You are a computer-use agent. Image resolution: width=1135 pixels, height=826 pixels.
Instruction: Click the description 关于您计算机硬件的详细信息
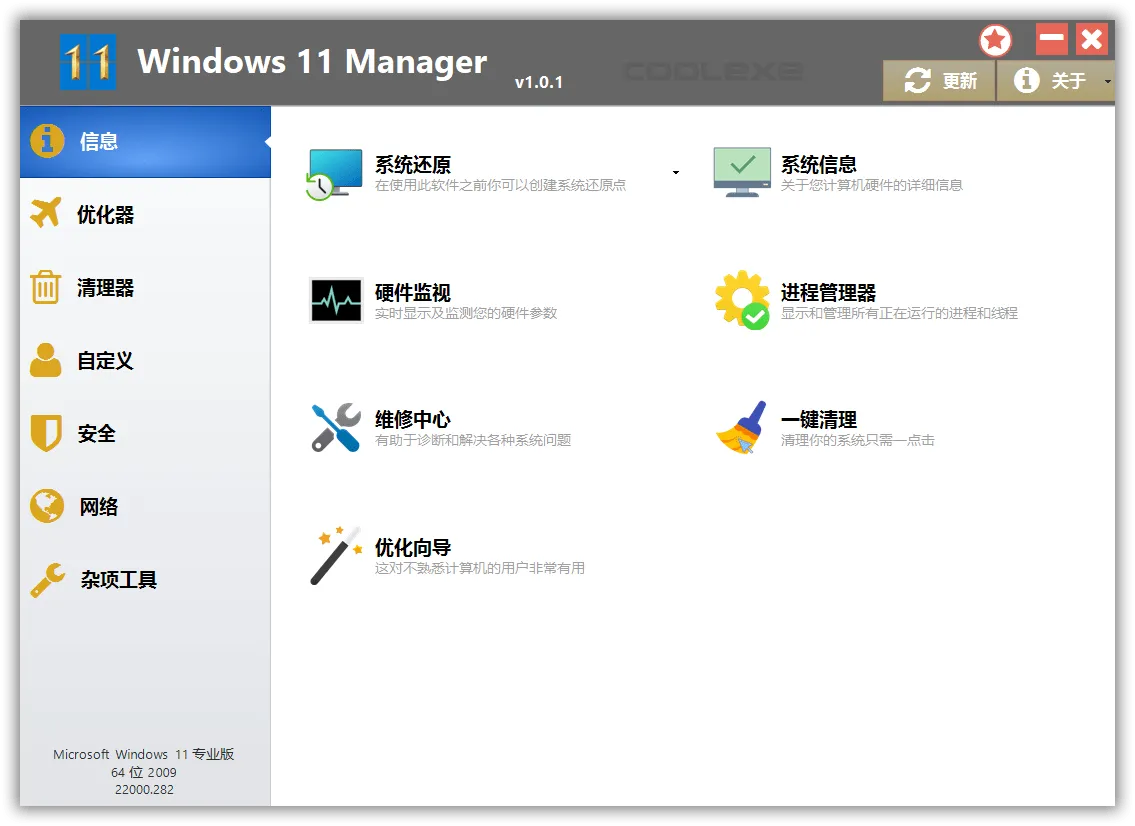click(872, 185)
